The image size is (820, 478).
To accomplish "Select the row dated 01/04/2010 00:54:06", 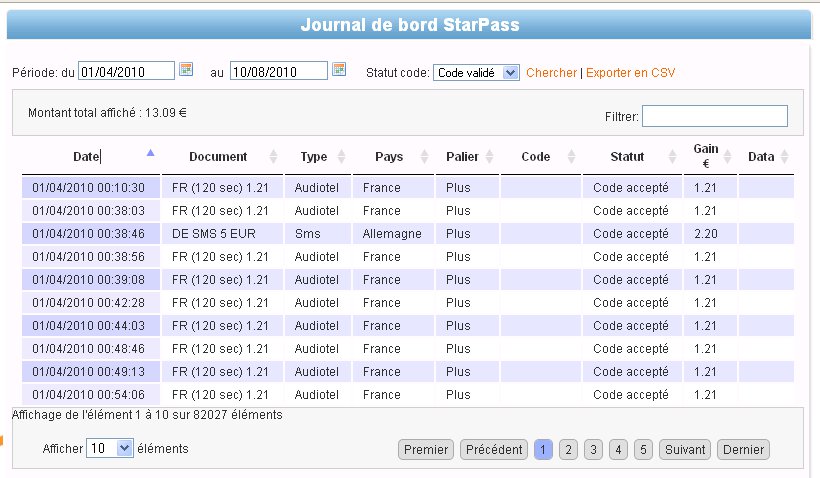I will pyautogui.click(x=408, y=394).
